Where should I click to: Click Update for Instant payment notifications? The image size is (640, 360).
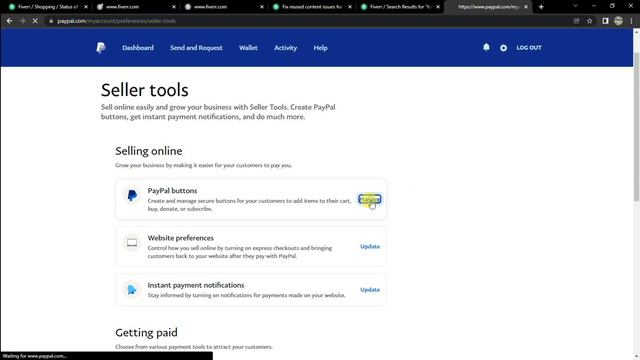point(370,290)
